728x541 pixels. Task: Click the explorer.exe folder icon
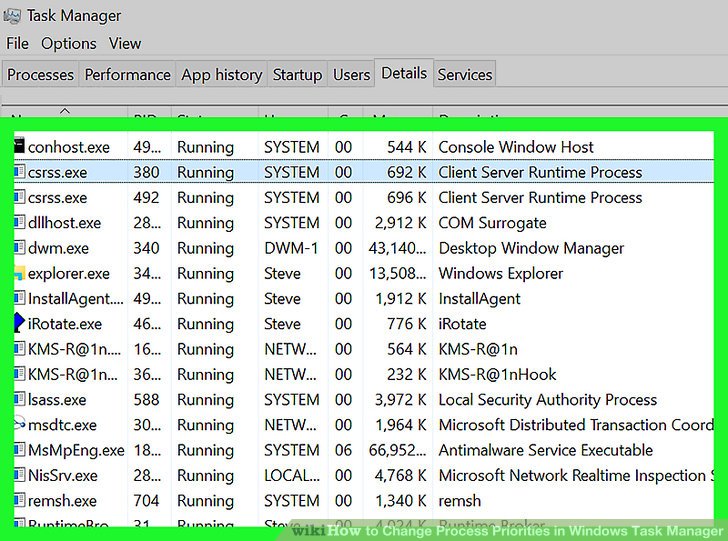(x=19, y=273)
